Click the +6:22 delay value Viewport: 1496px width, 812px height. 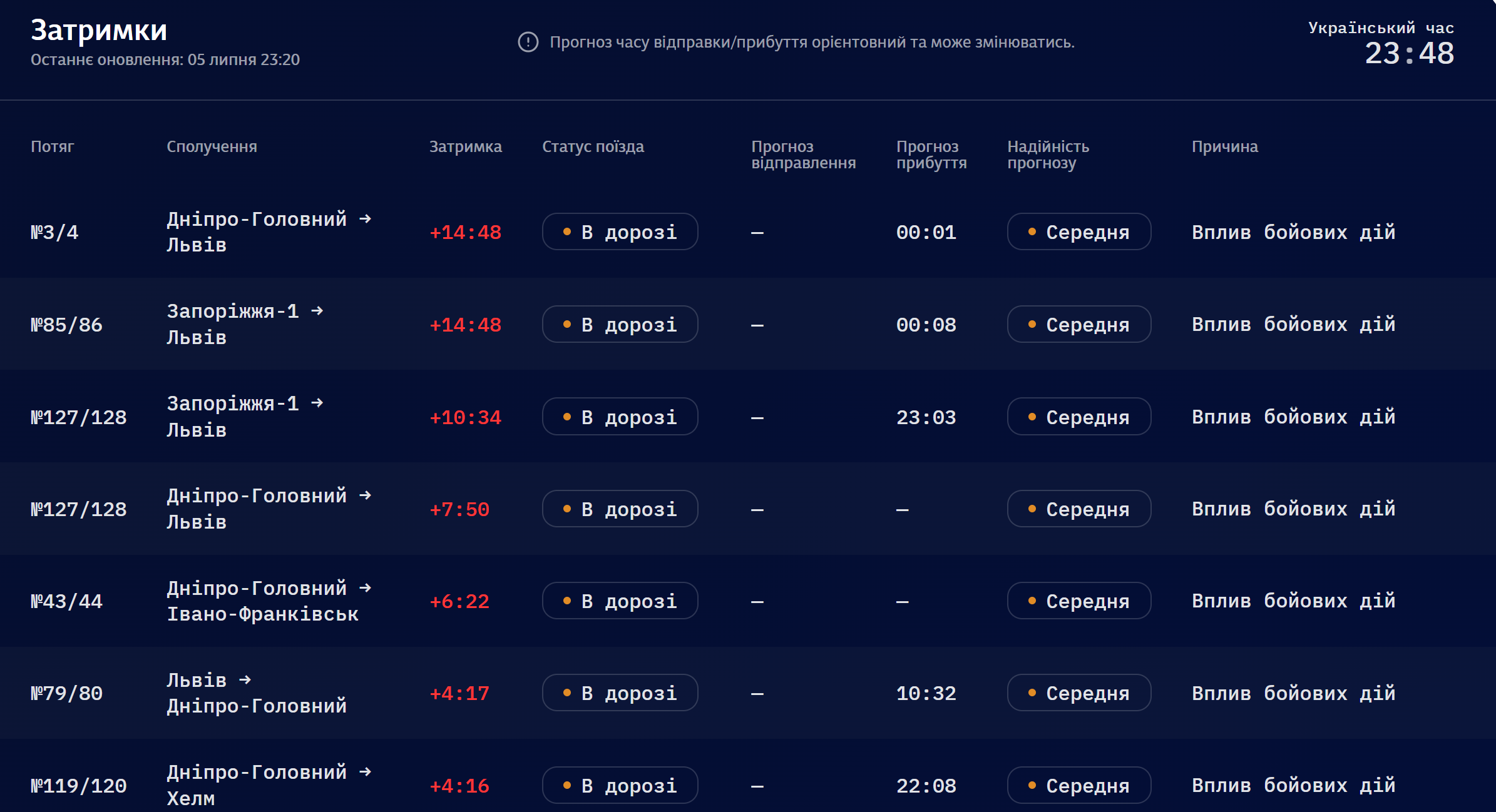point(459,601)
